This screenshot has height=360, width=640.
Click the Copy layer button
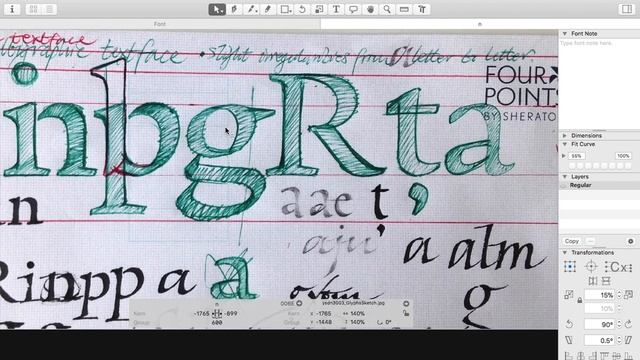pos(572,241)
